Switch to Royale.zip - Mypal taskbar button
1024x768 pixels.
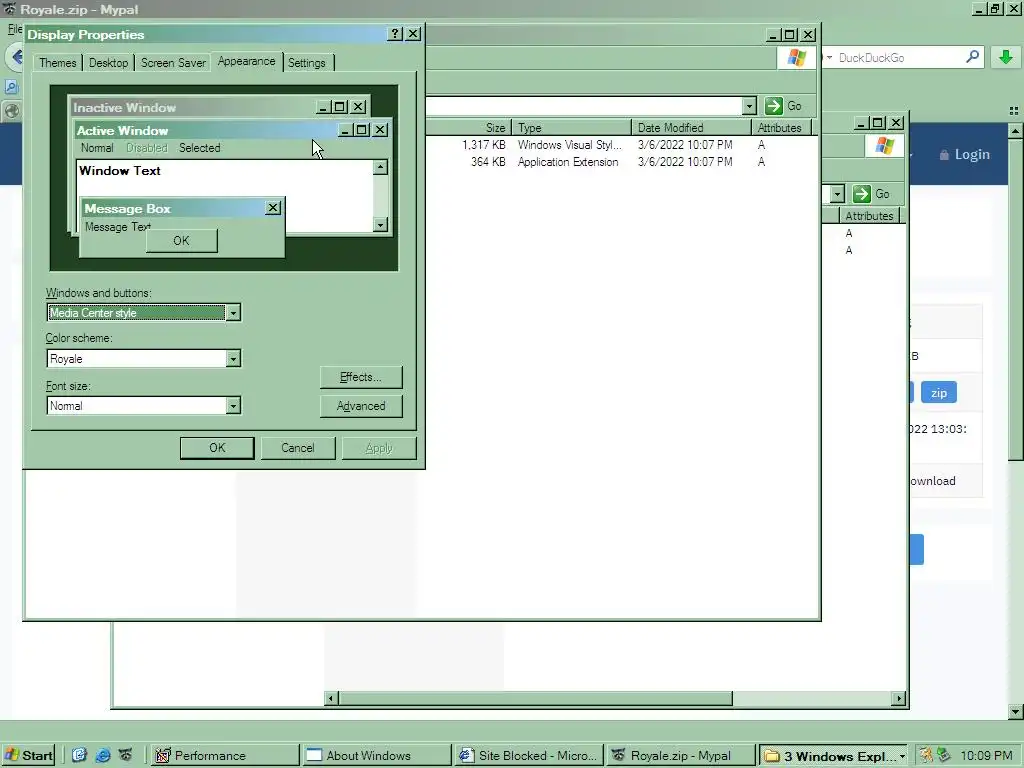pos(681,756)
